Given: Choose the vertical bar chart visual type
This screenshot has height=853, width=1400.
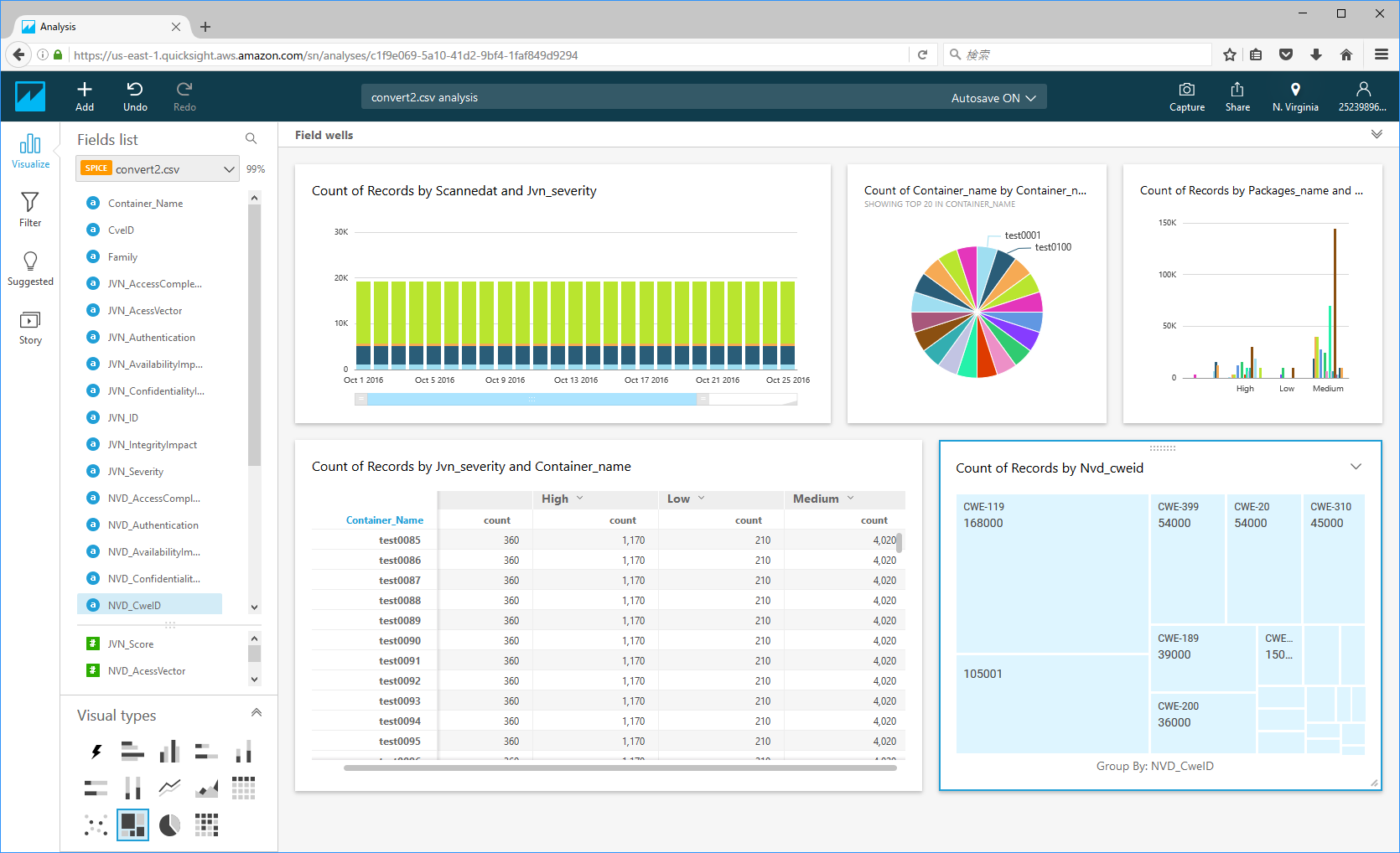Looking at the screenshot, I should tap(169, 752).
